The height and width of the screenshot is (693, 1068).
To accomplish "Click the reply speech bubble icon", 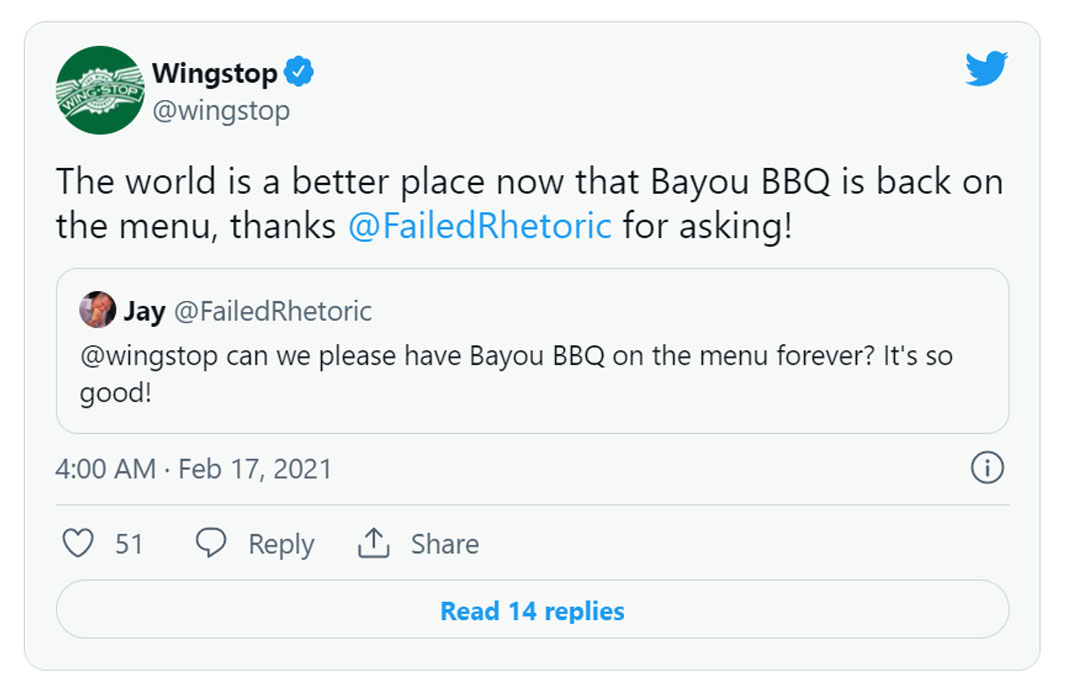I will coord(210,543).
